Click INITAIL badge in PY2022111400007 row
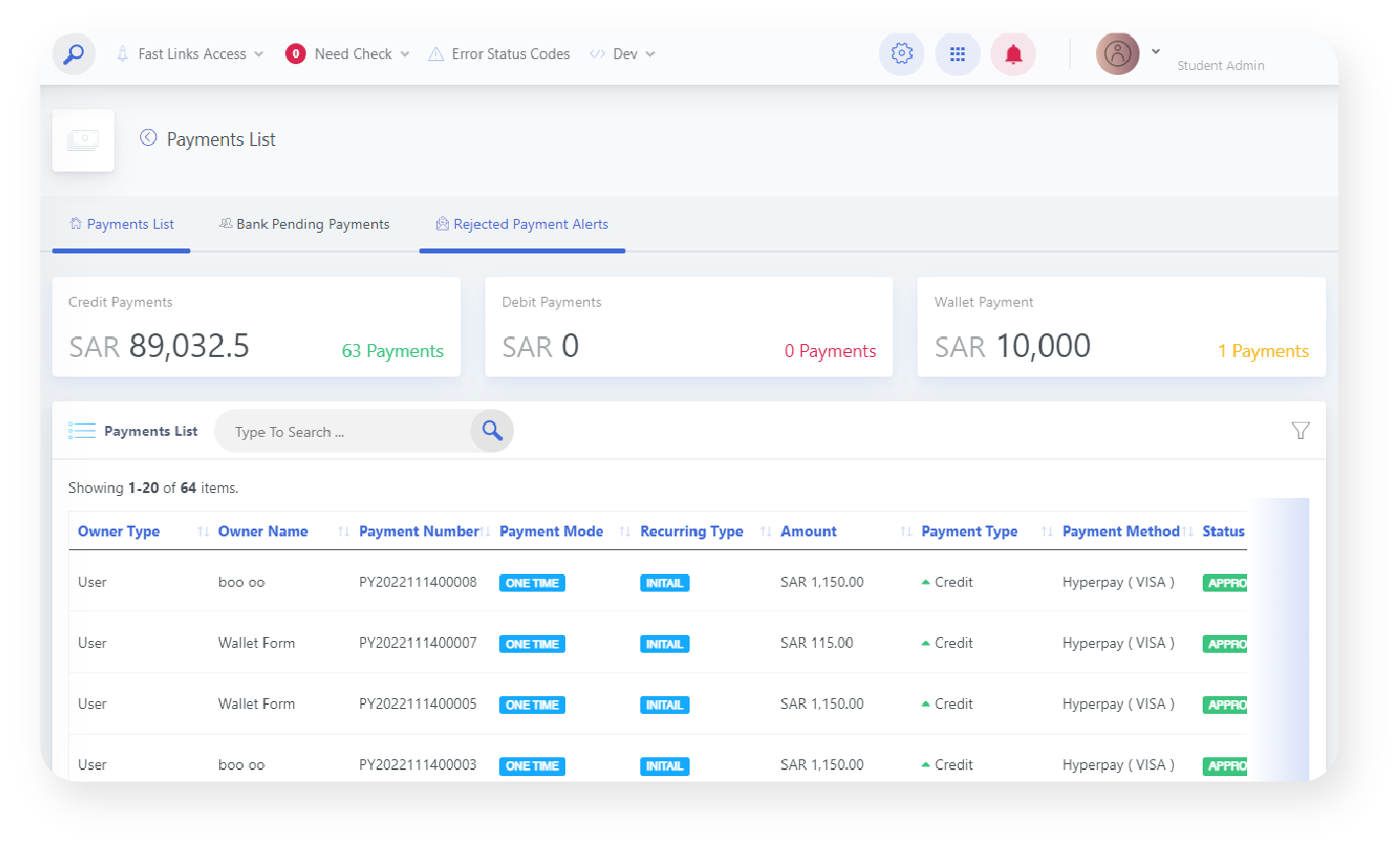 pyautogui.click(x=665, y=644)
